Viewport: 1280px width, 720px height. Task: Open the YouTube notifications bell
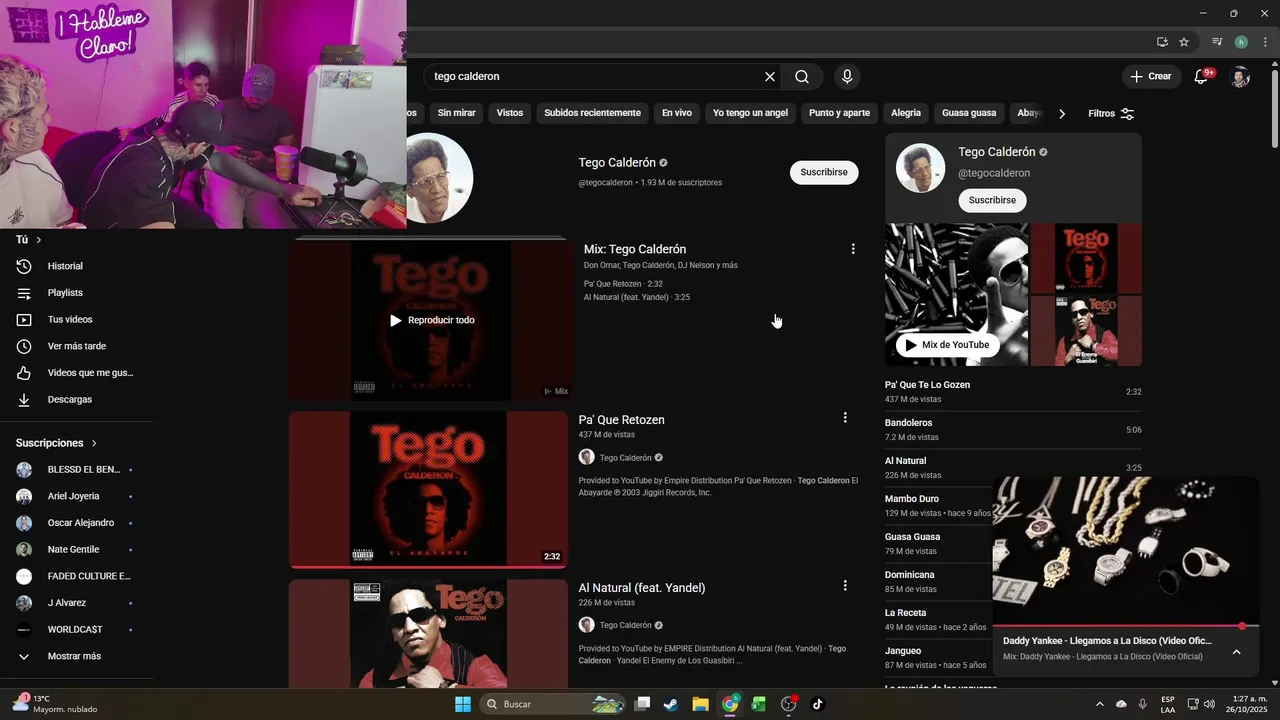[1202, 77]
